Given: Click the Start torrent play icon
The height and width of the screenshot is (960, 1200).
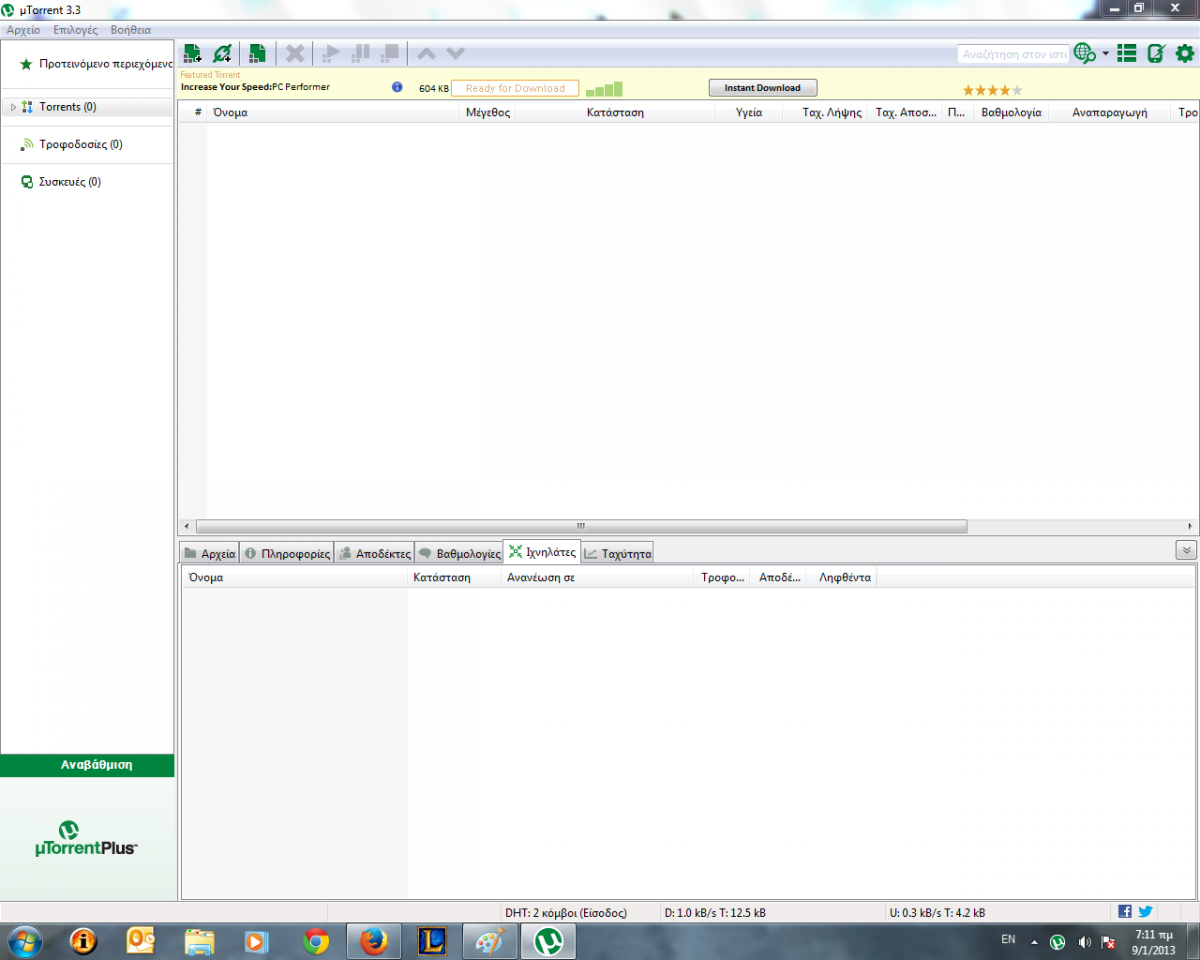Looking at the screenshot, I should pyautogui.click(x=329, y=54).
